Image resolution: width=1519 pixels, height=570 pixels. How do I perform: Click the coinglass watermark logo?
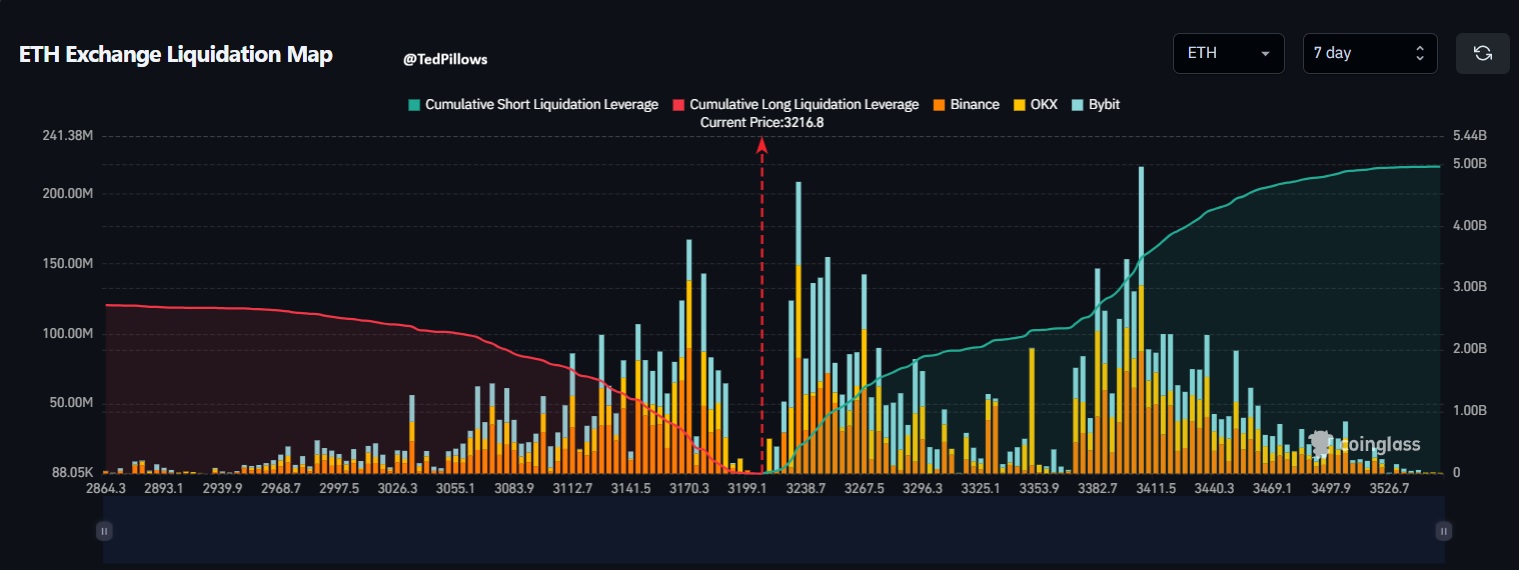pyautogui.click(x=1366, y=445)
